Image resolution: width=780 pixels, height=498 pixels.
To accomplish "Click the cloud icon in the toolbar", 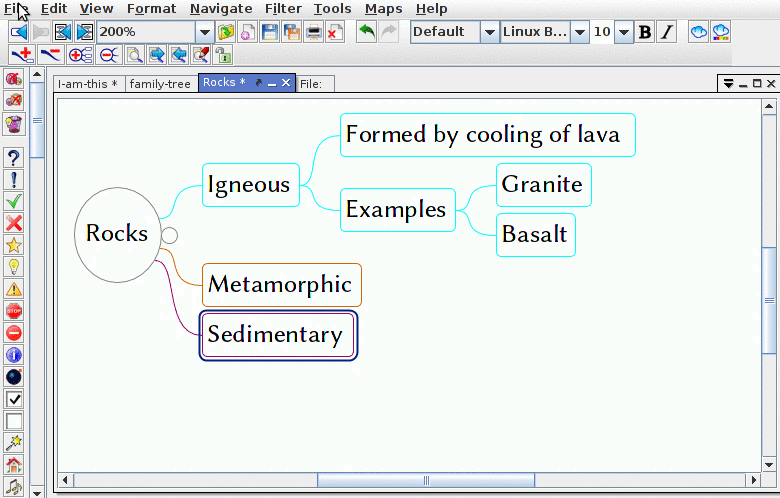I will (698, 32).
